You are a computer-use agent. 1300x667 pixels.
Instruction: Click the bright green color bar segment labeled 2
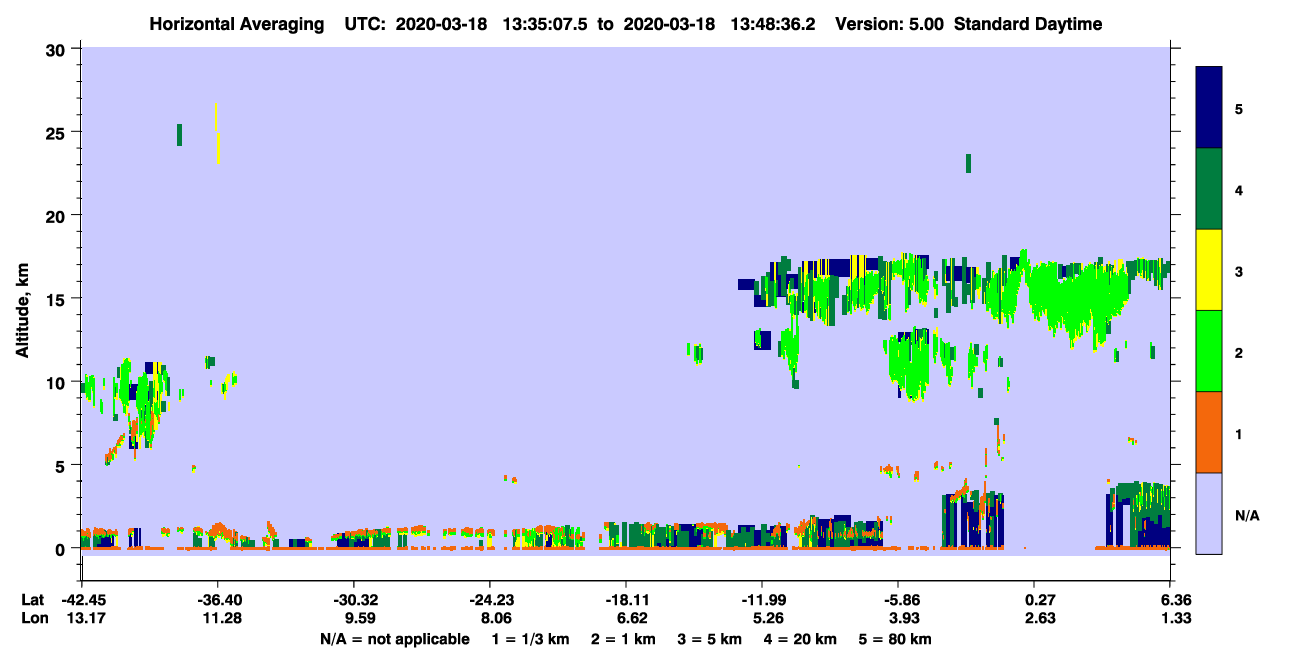[1209, 351]
